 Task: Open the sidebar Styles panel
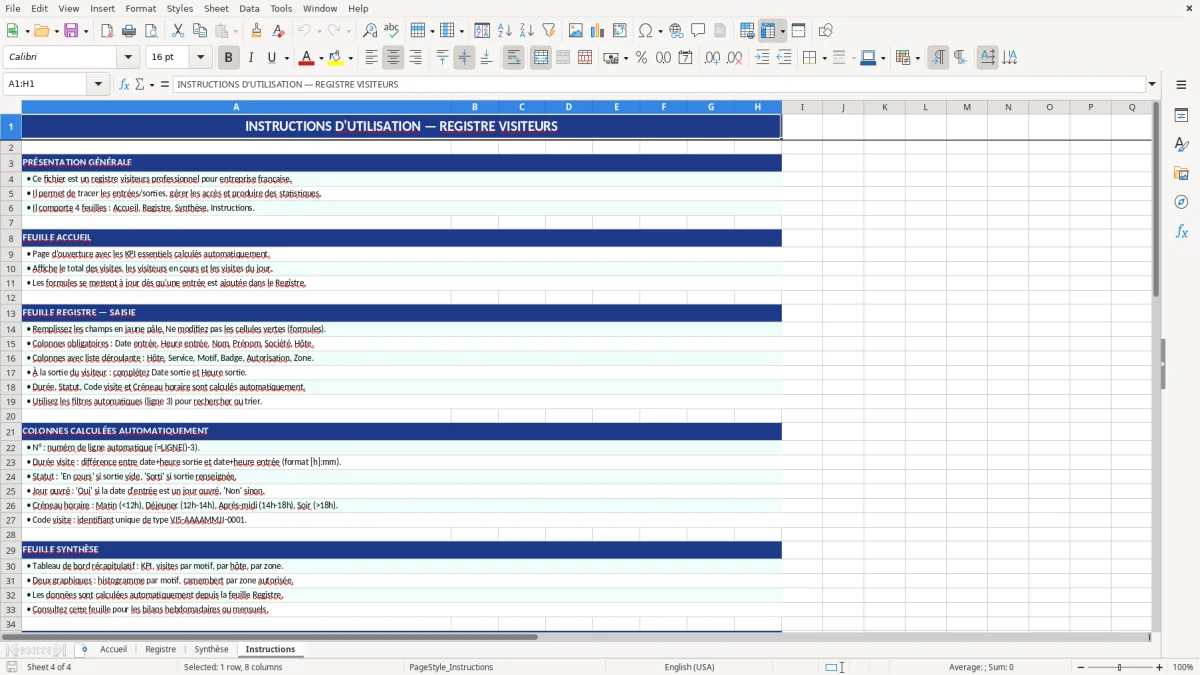[x=1181, y=145]
